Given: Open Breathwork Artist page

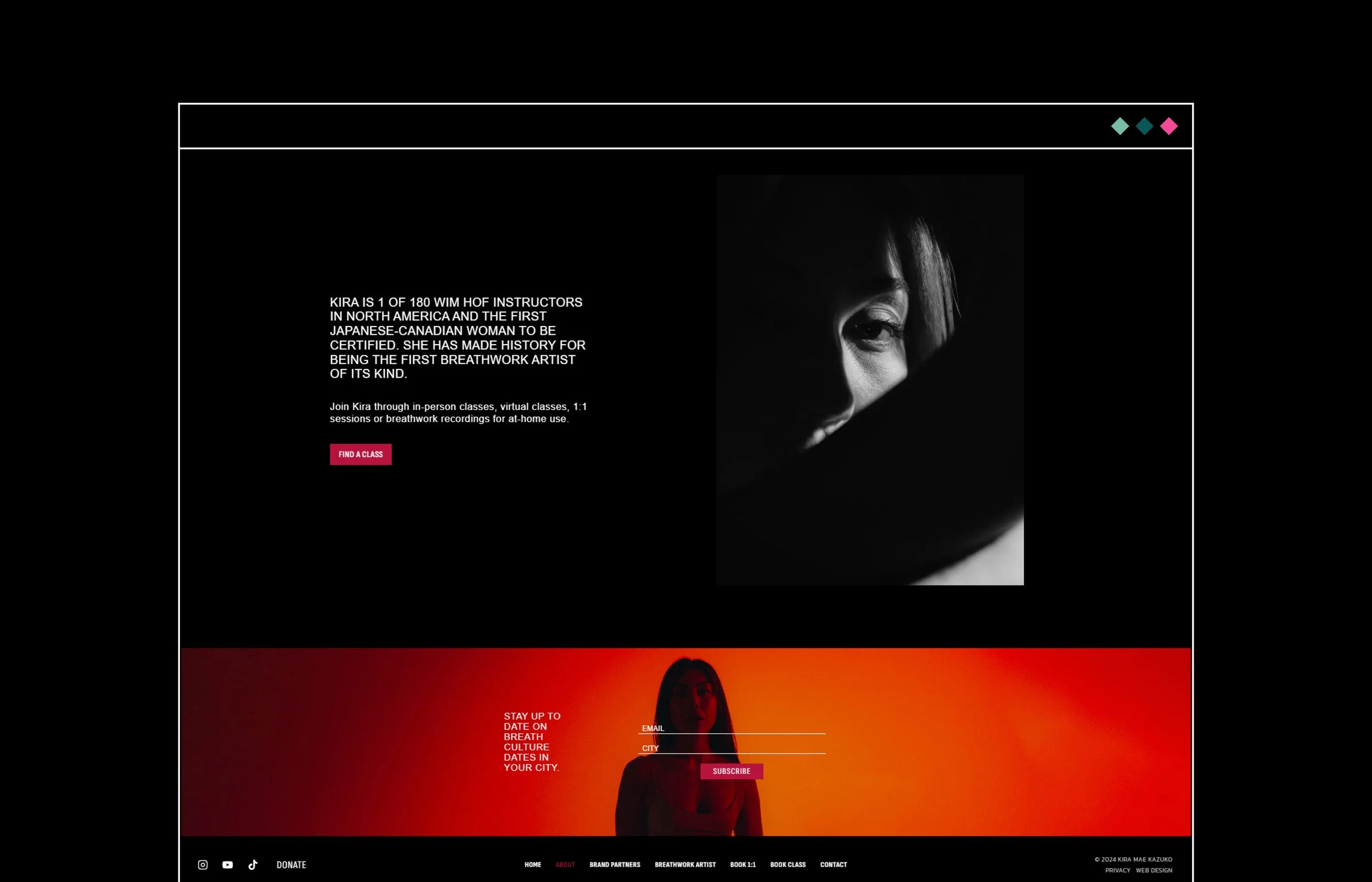Looking at the screenshot, I should [x=685, y=865].
